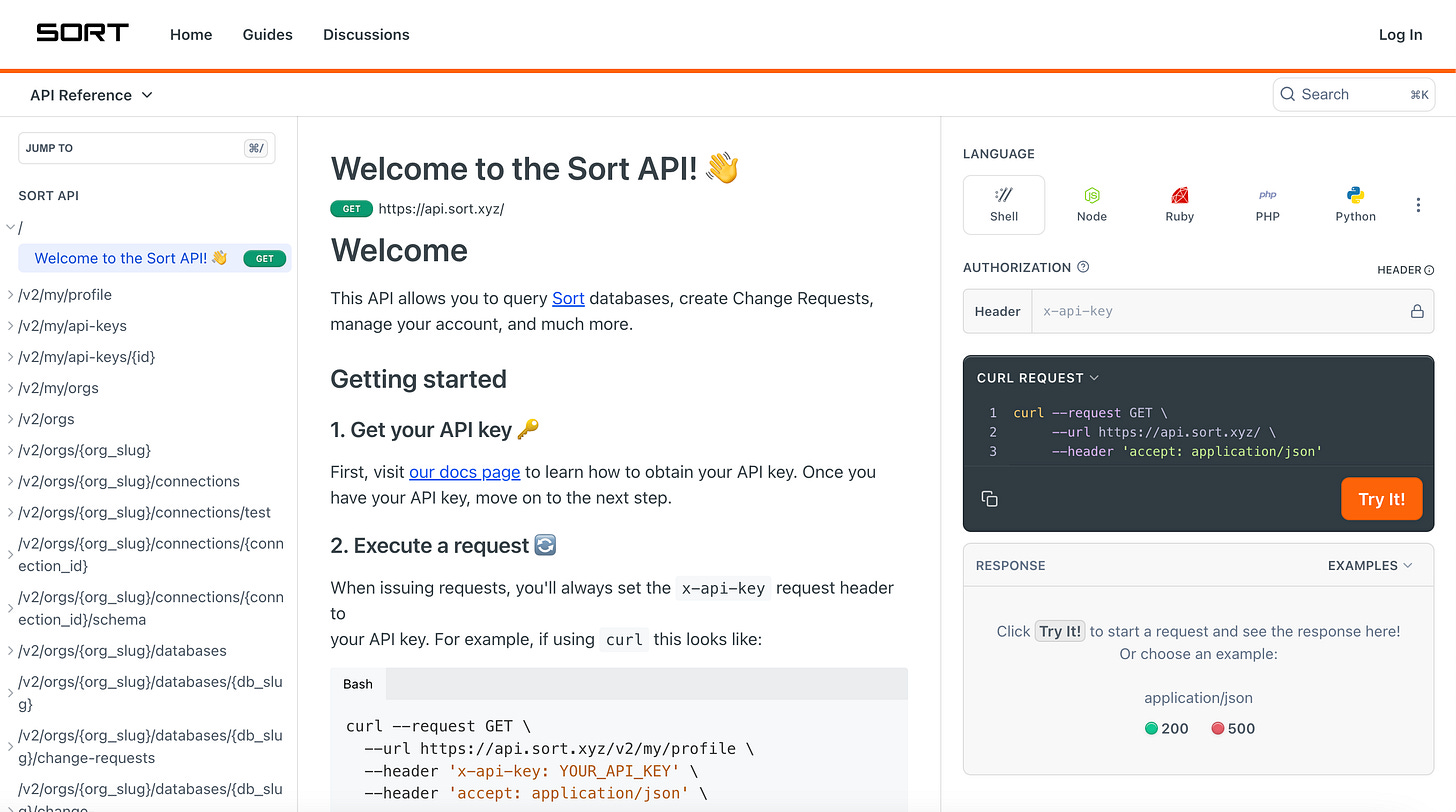Click Log In
Viewport: 1456px width, 812px height.
point(1400,34)
